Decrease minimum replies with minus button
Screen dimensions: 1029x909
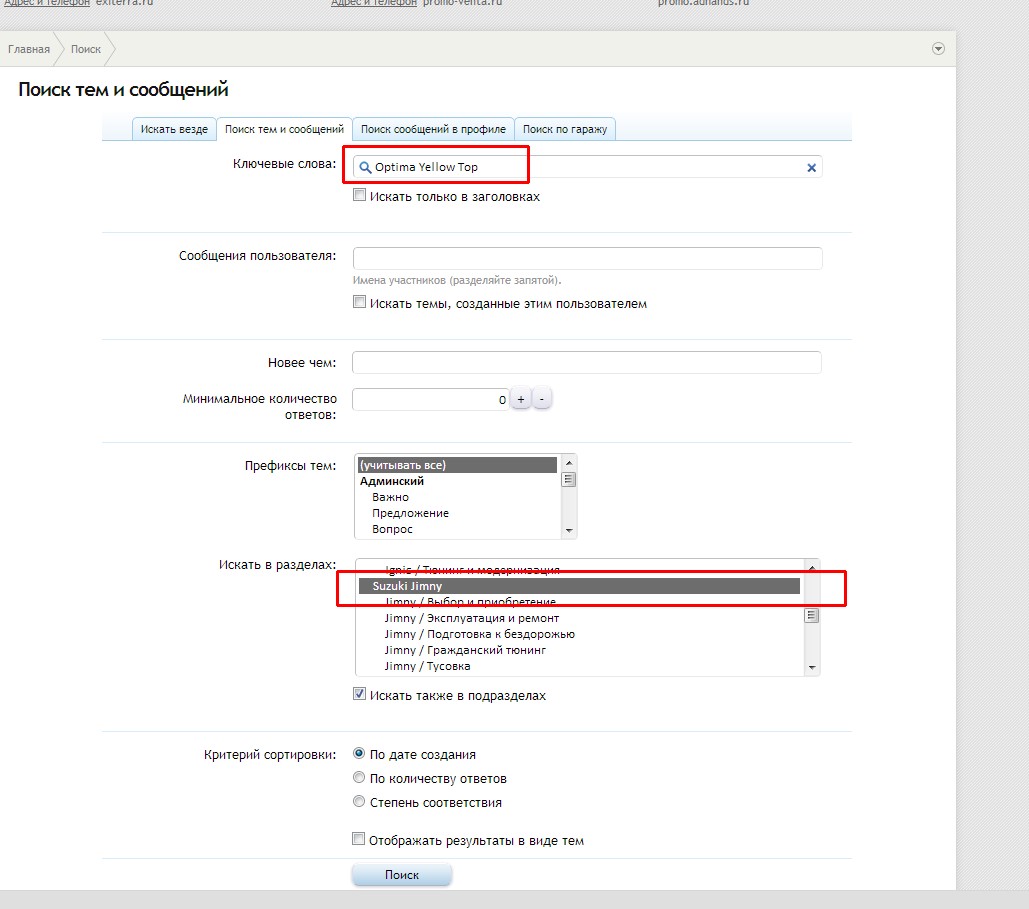[541, 399]
